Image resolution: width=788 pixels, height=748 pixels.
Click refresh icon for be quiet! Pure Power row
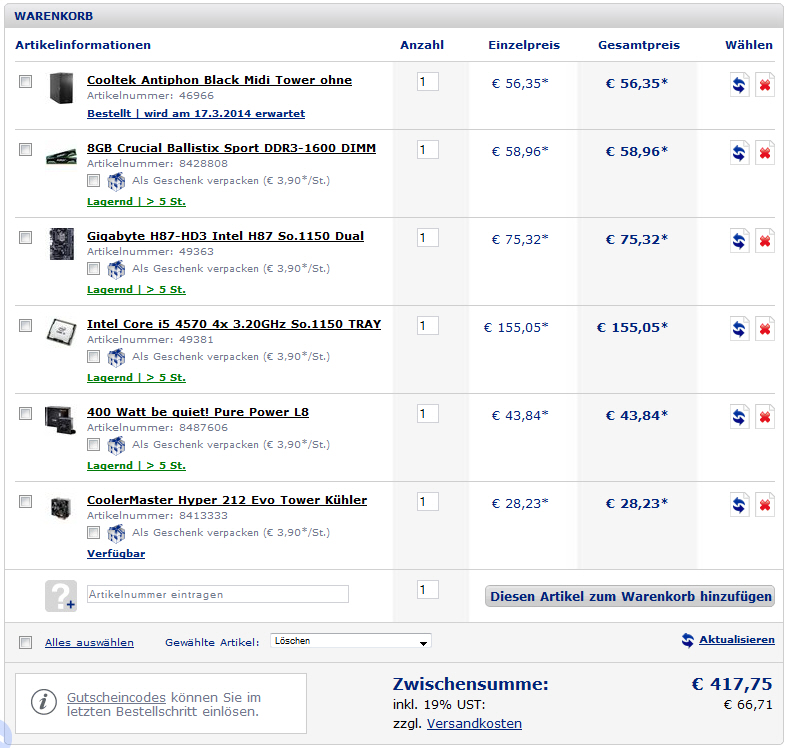[x=739, y=416]
